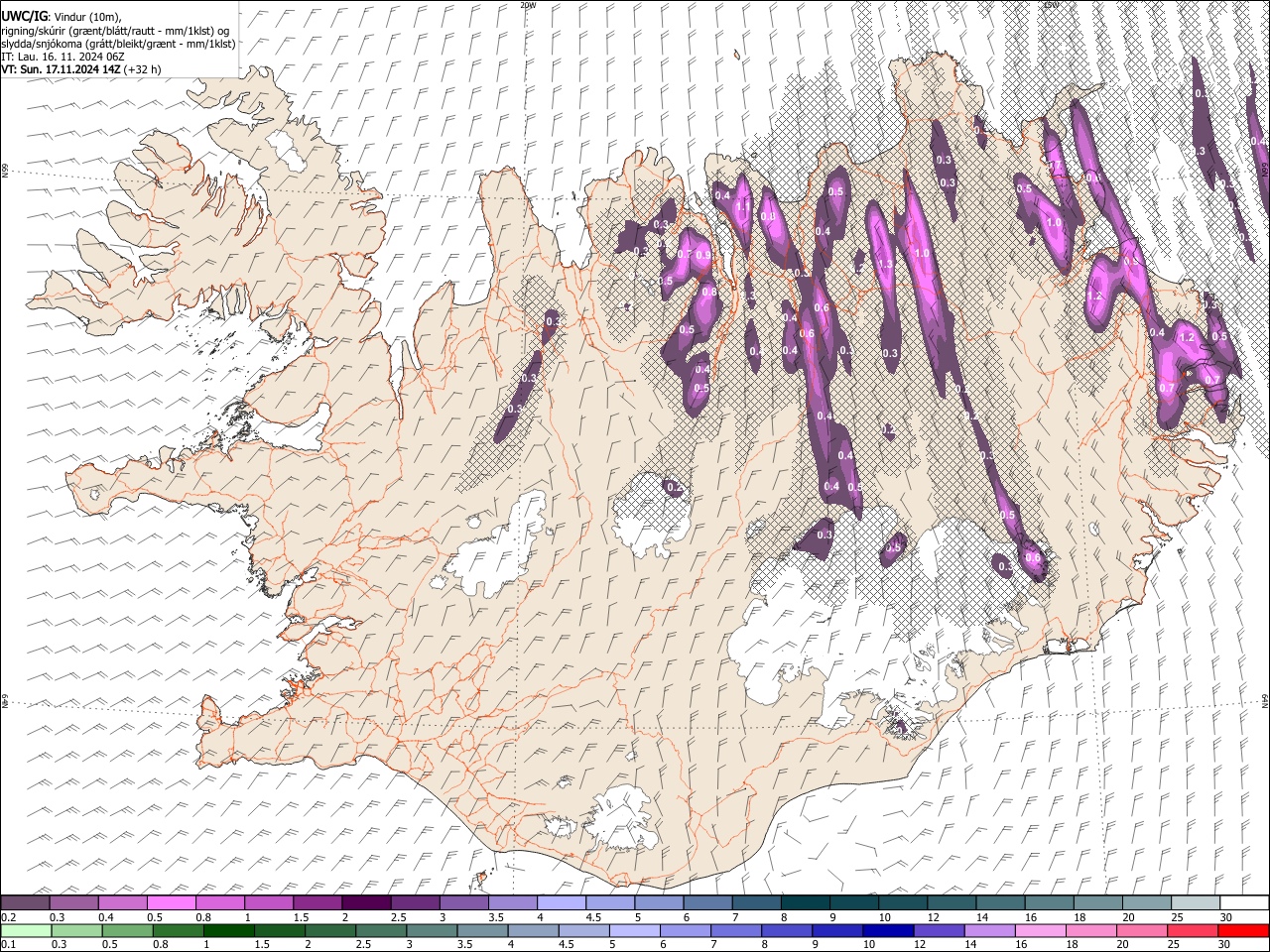
Task: Click bottom rain scale swatch between 0.1 and 0.3
Action: pos(25,930)
